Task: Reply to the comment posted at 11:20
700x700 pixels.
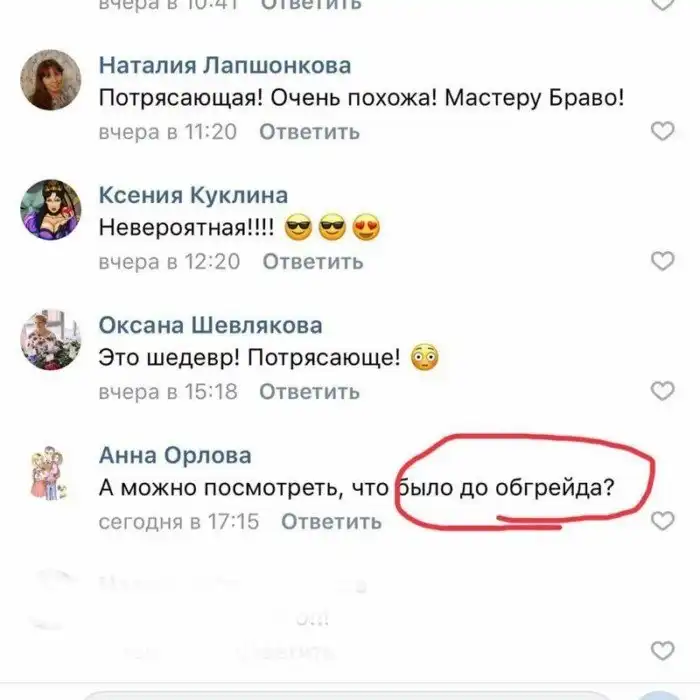Action: coord(309,132)
